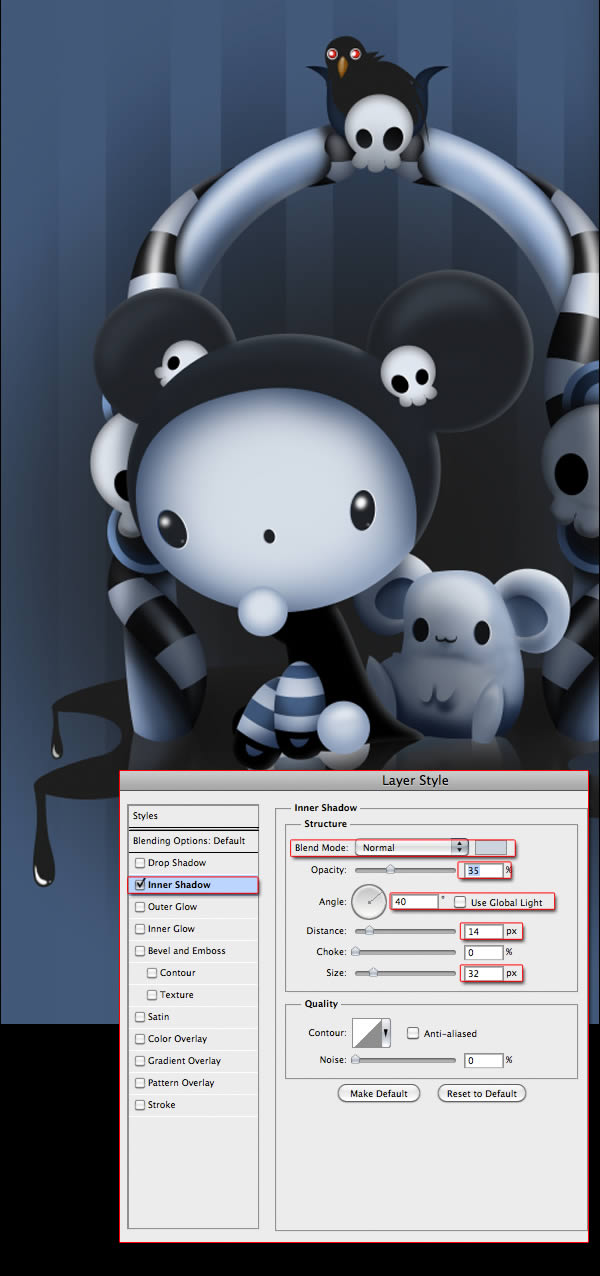Click the Opacity value field
This screenshot has width=600, height=1276.
click(x=482, y=871)
